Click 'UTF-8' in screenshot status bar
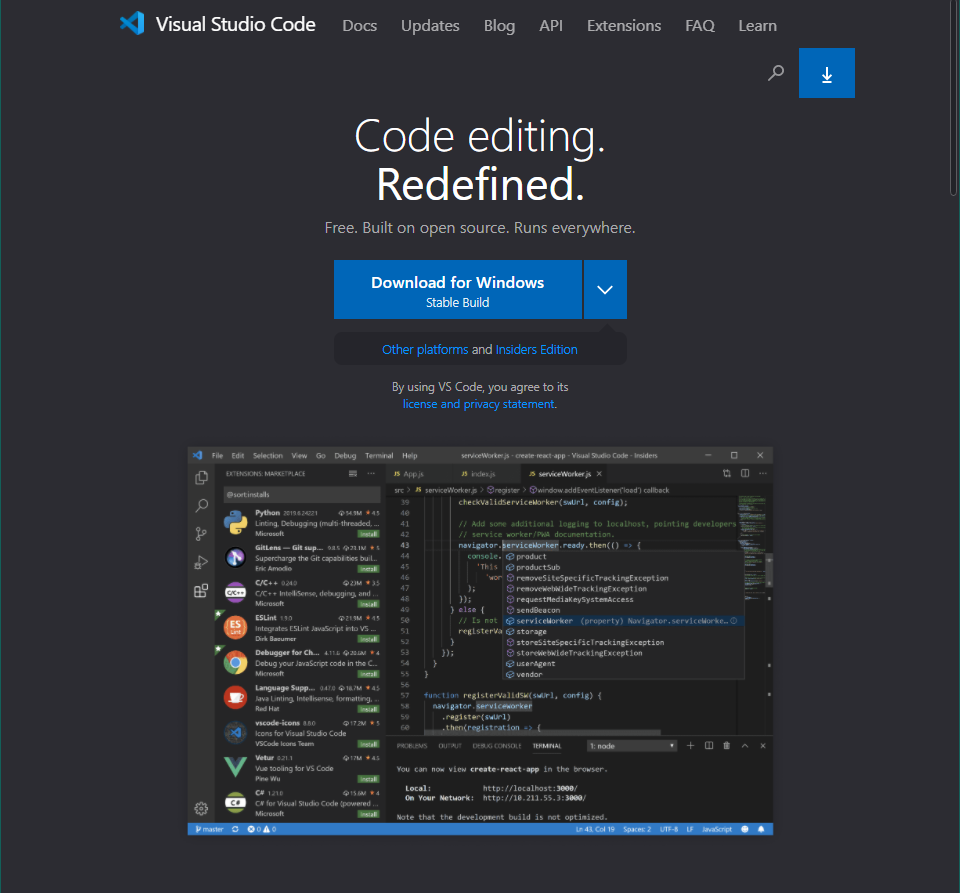 tap(669, 829)
